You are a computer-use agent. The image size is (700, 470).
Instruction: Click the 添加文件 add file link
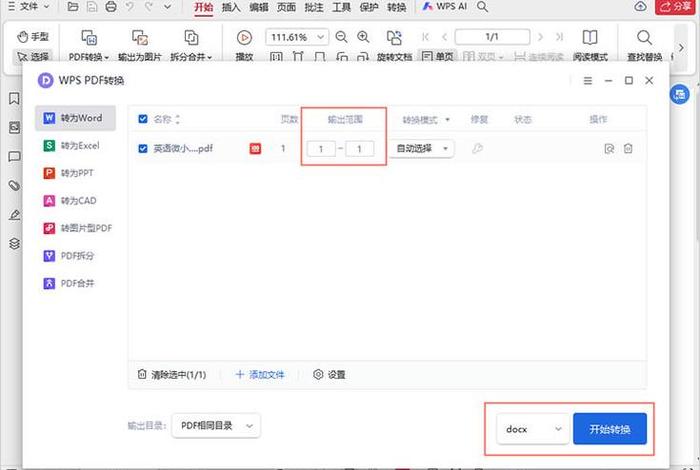(260, 374)
